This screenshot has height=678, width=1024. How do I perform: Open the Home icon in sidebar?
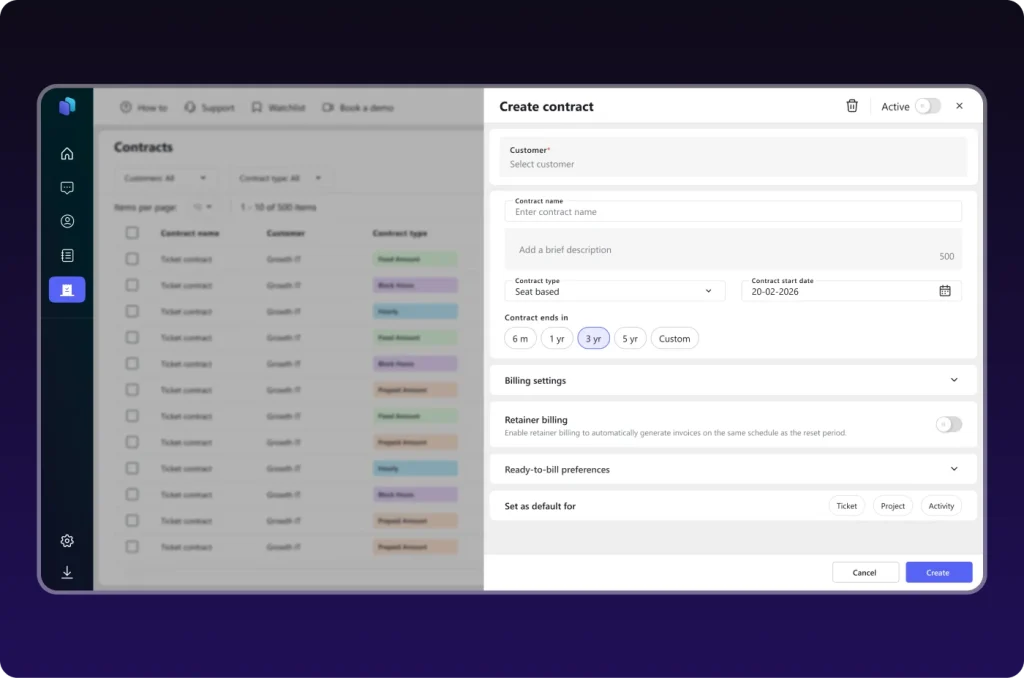(x=67, y=154)
